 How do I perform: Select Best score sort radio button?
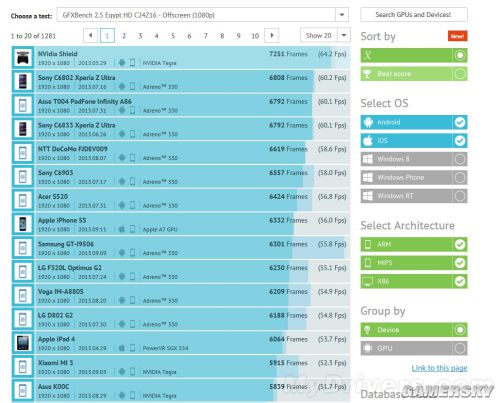[460, 74]
